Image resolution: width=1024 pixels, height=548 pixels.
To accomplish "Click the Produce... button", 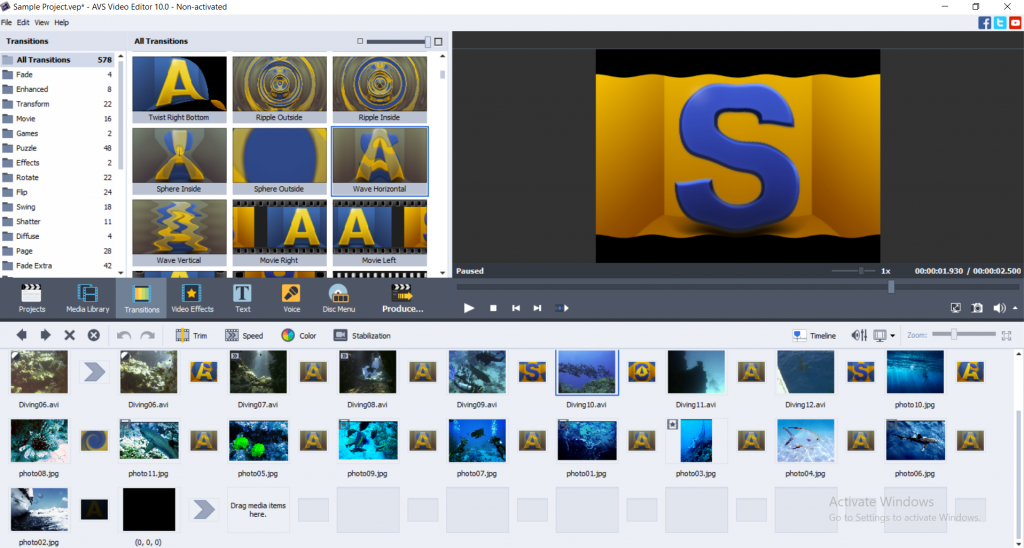I will [402, 297].
